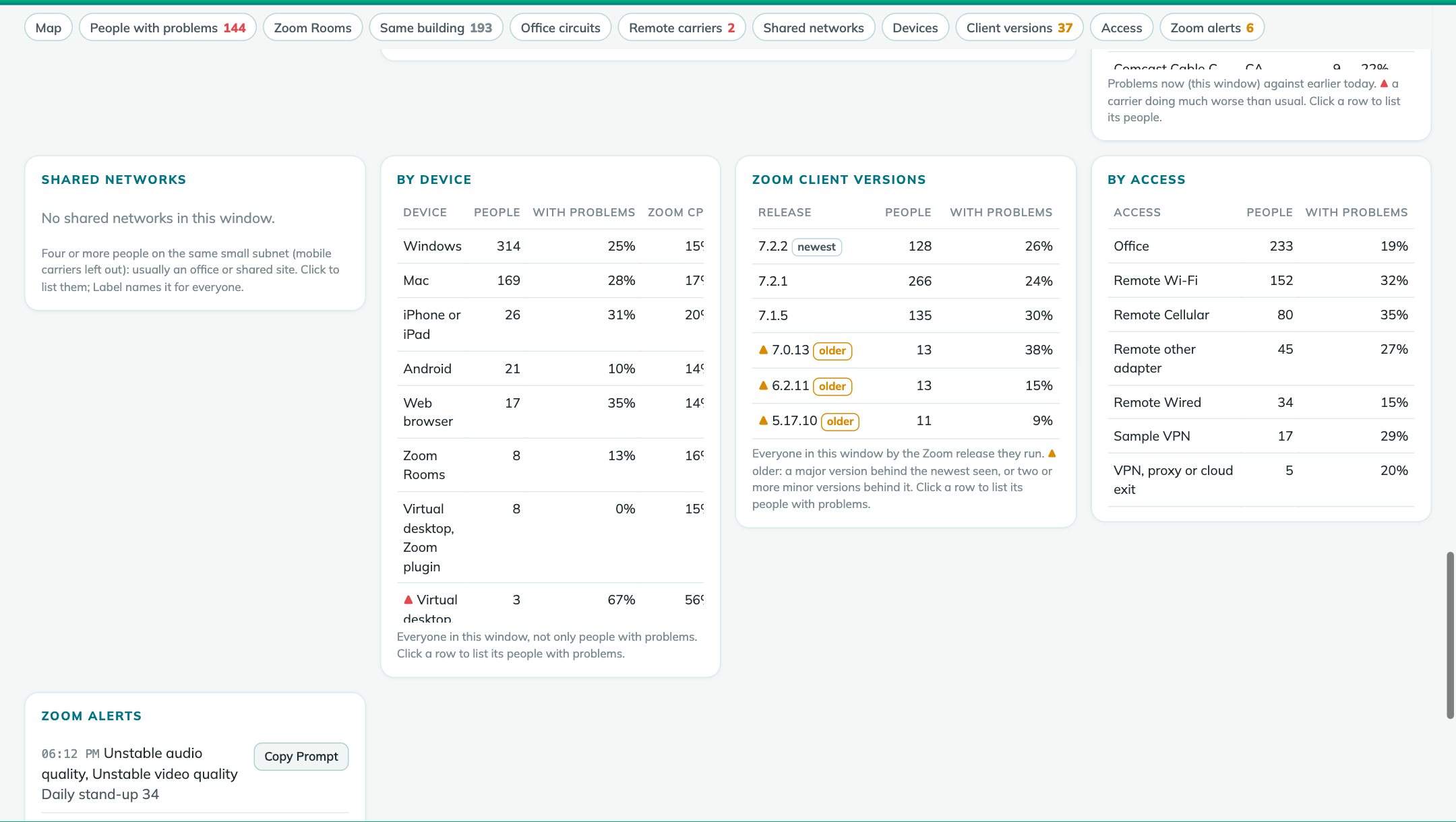Image resolution: width=1456 pixels, height=822 pixels.
Task: Select the Android device row
Action: tap(550, 369)
